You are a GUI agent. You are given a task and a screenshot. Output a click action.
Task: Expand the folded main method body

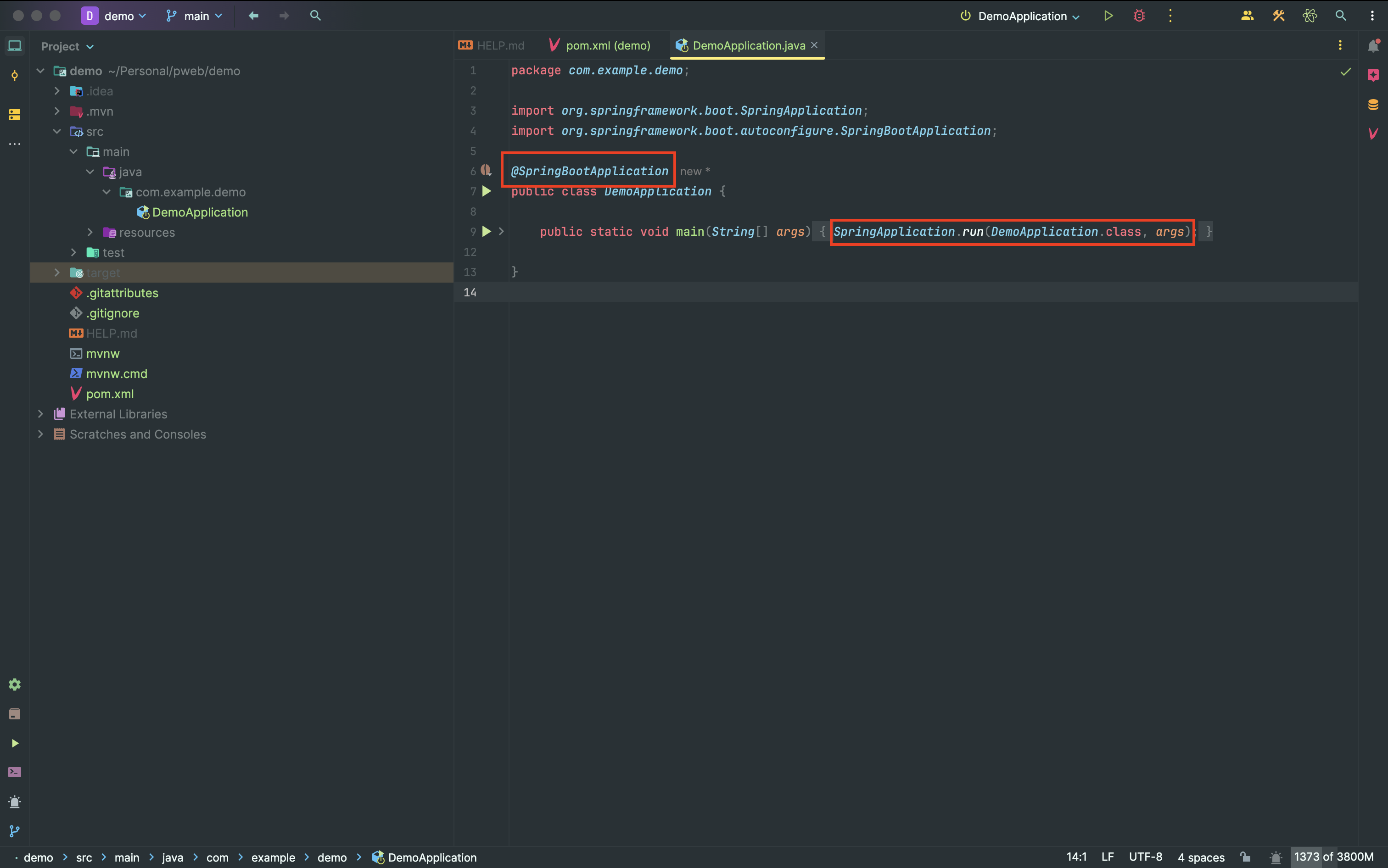(501, 231)
